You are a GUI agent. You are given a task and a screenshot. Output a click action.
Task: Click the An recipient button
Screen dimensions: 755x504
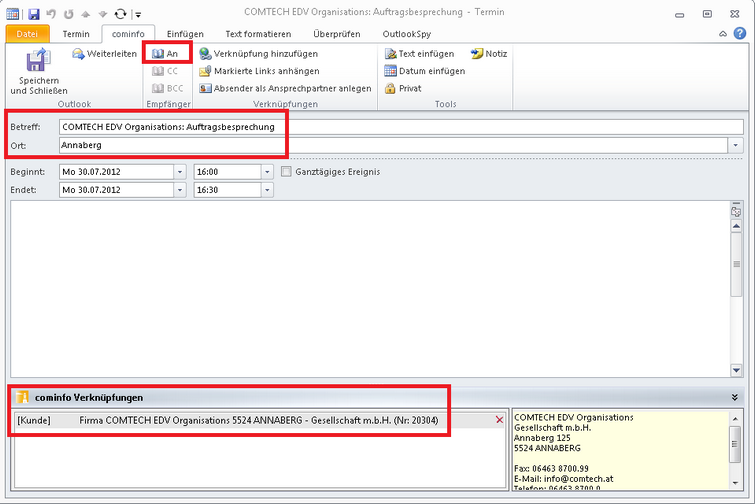[166, 54]
